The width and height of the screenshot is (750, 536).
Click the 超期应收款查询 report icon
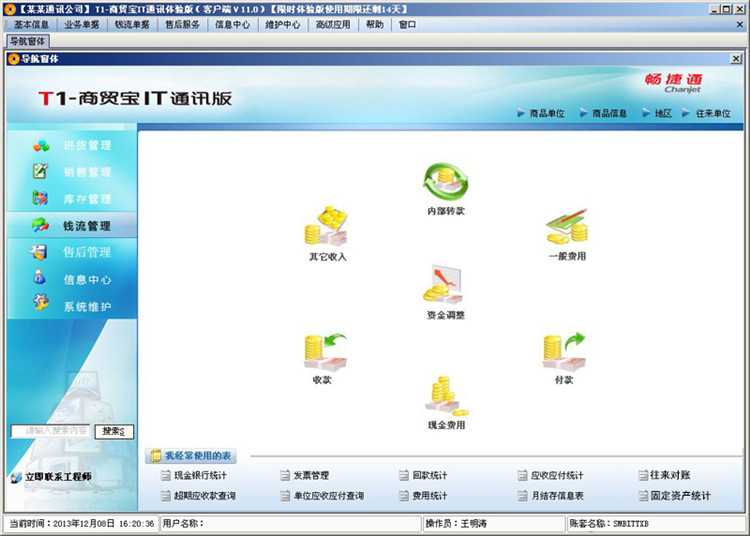click(165, 496)
